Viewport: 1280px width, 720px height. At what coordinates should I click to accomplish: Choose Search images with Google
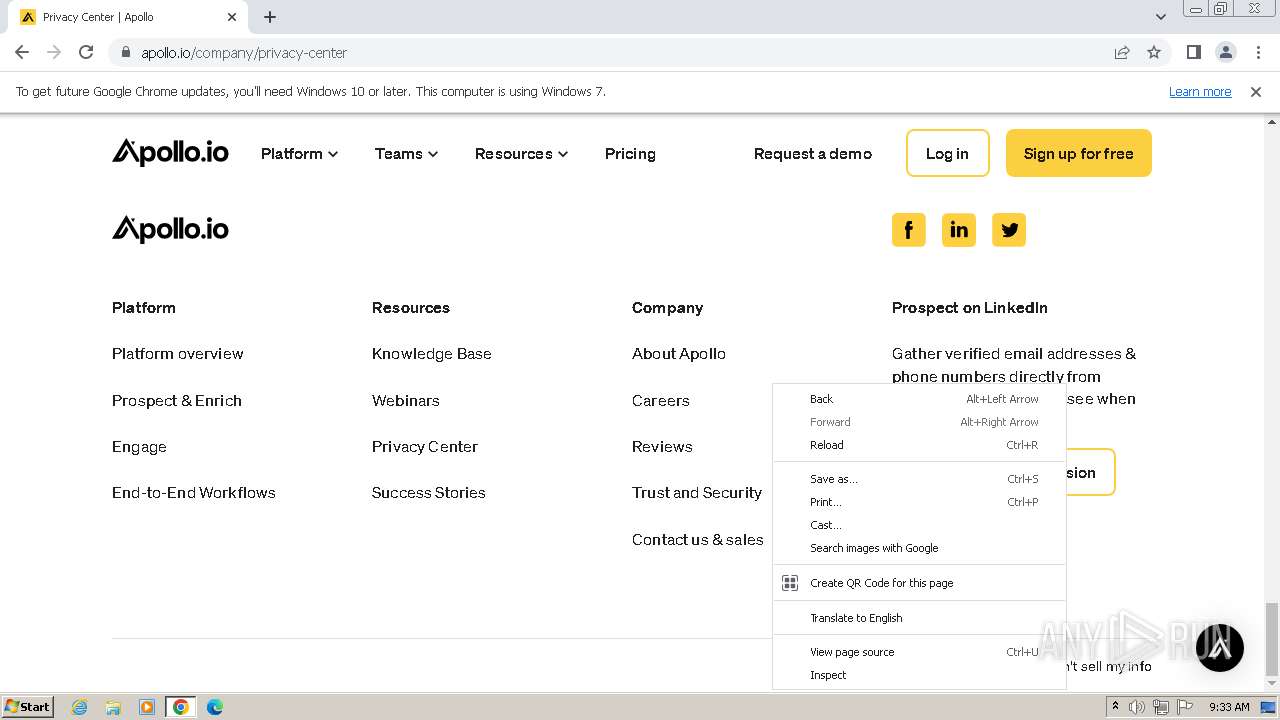[919, 548]
